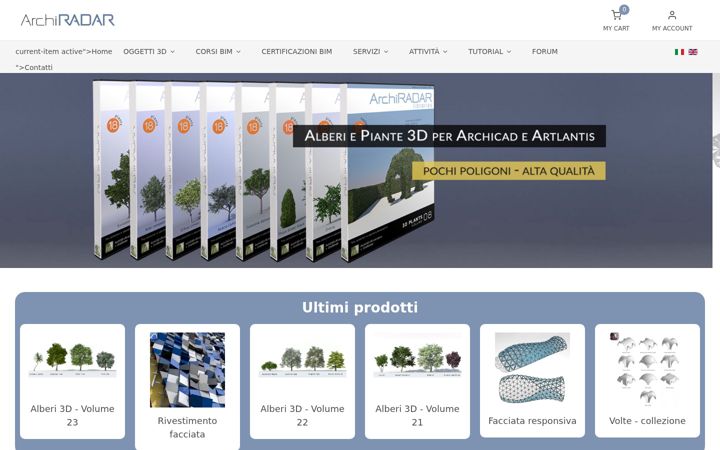
Task: Click the Alberi 3D Volume 22 trees thumbnail
Action: click(302, 361)
